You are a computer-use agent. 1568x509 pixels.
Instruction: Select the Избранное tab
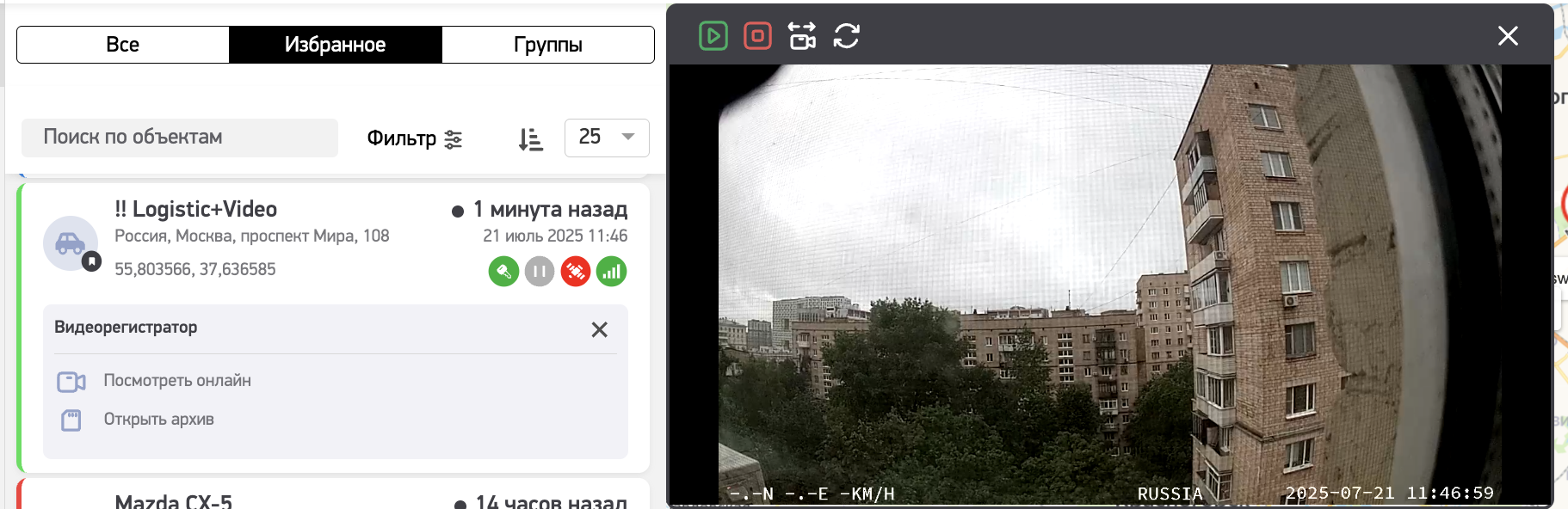point(336,45)
